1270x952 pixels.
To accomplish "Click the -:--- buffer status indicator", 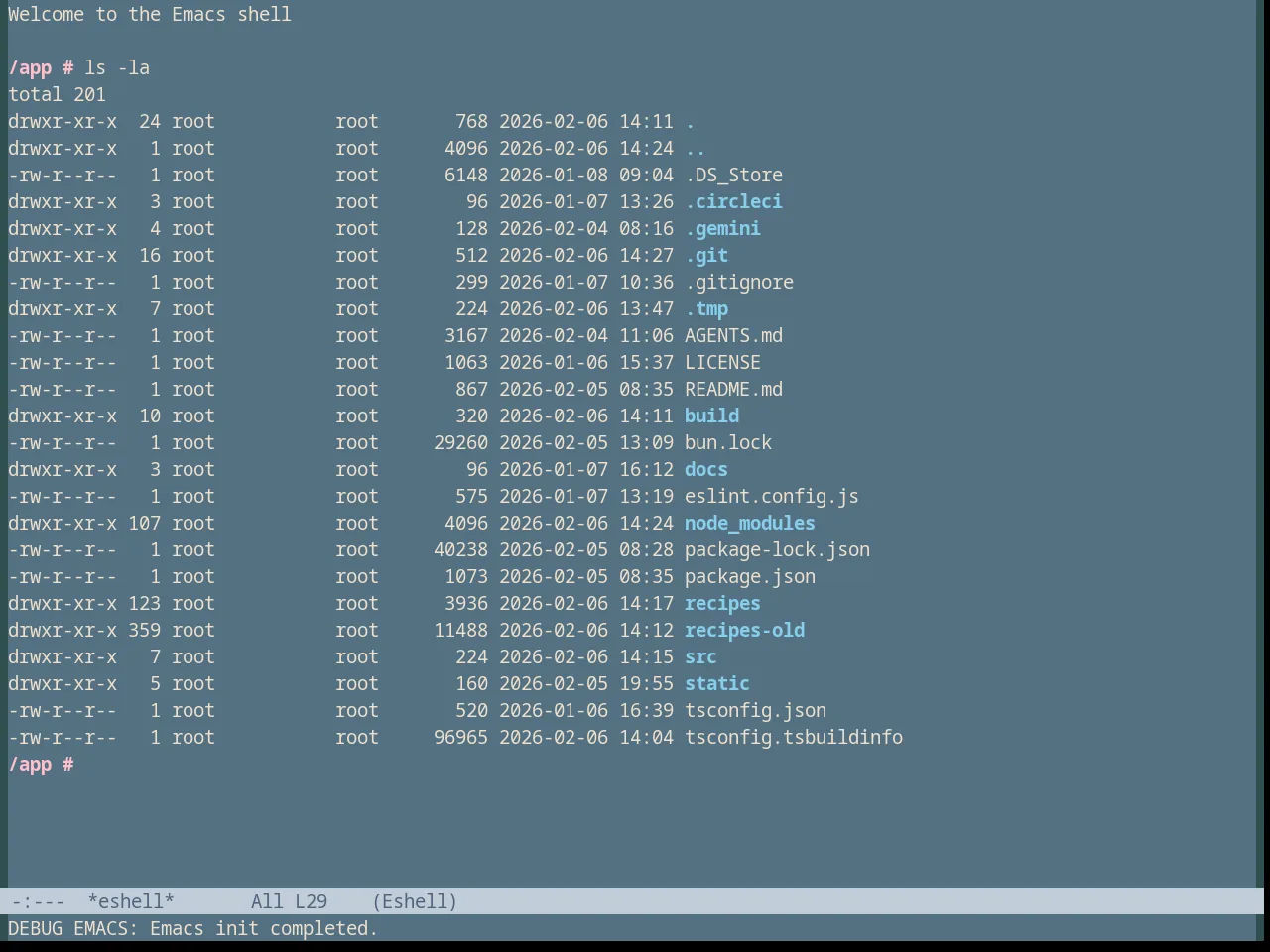I will pyautogui.click(x=38, y=901).
